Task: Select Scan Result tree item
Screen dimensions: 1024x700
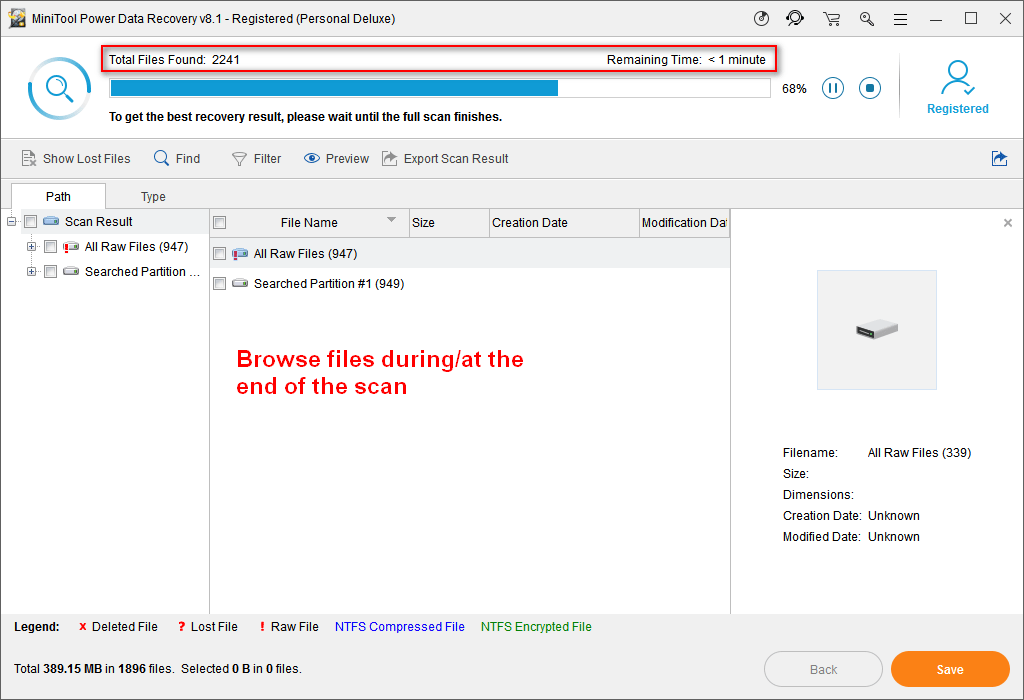Action: [x=99, y=221]
